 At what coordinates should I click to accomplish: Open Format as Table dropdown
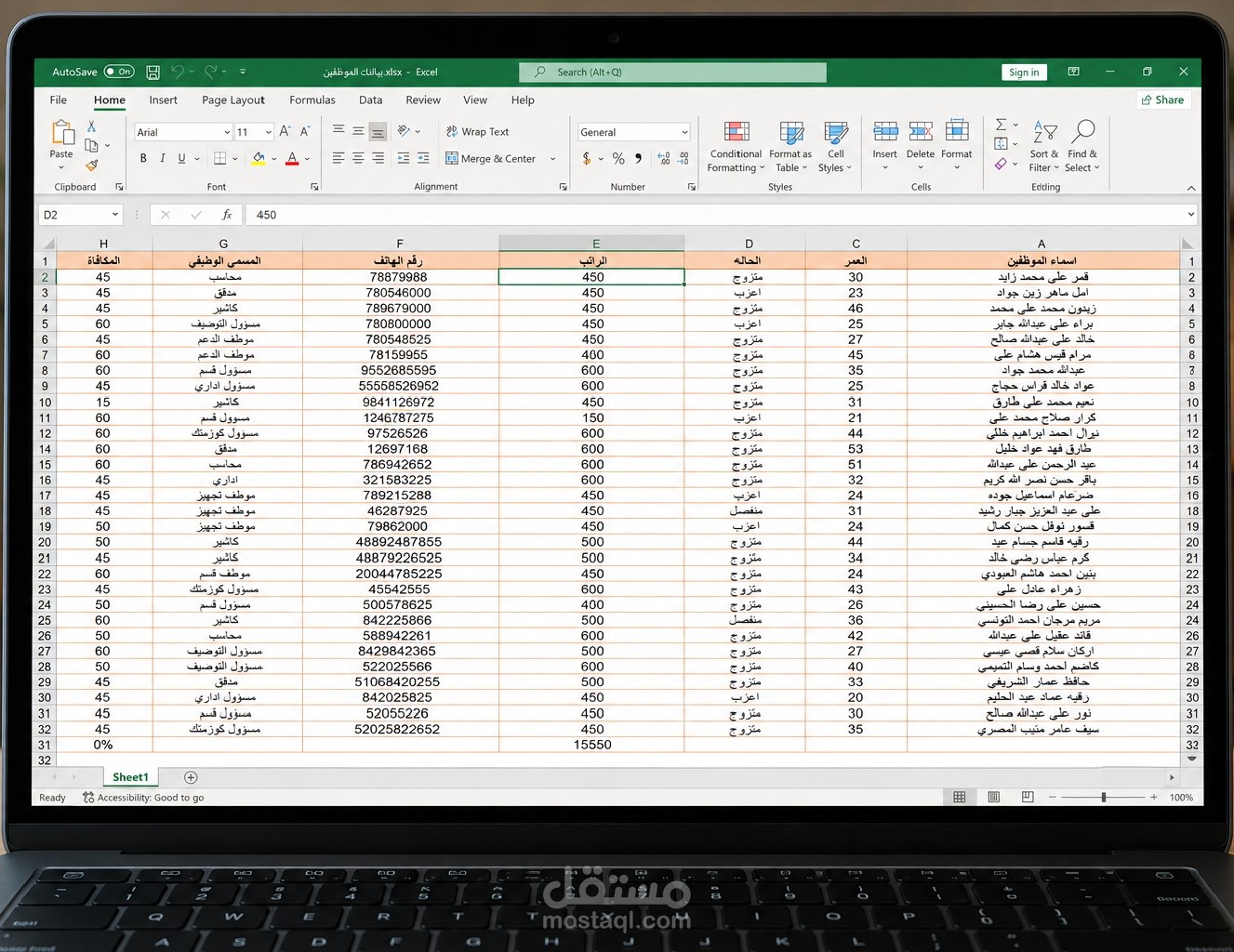coord(790,147)
